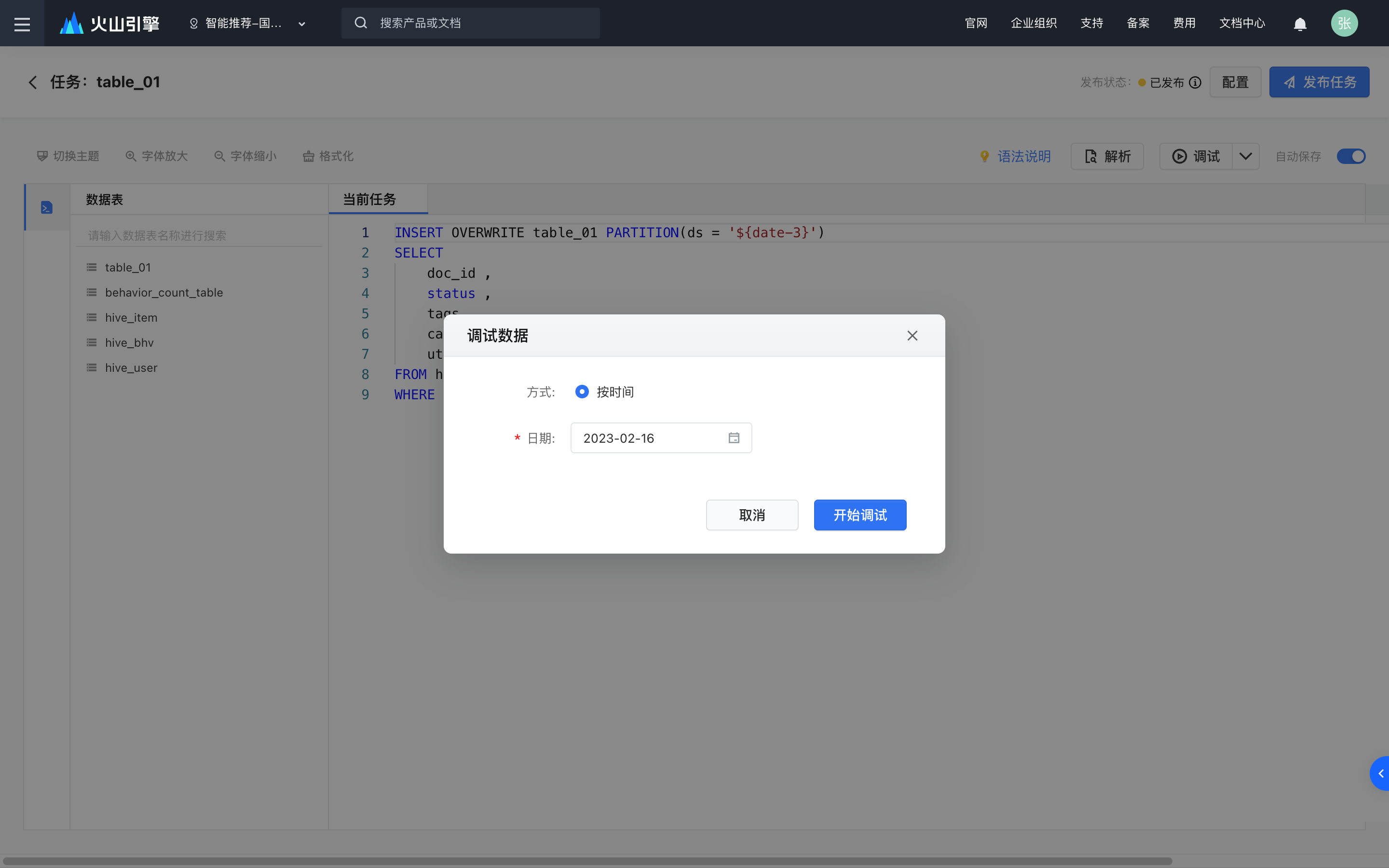Viewport: 1389px width, 868px height.
Task: Click the table icon beside table_01
Action: 91,268
